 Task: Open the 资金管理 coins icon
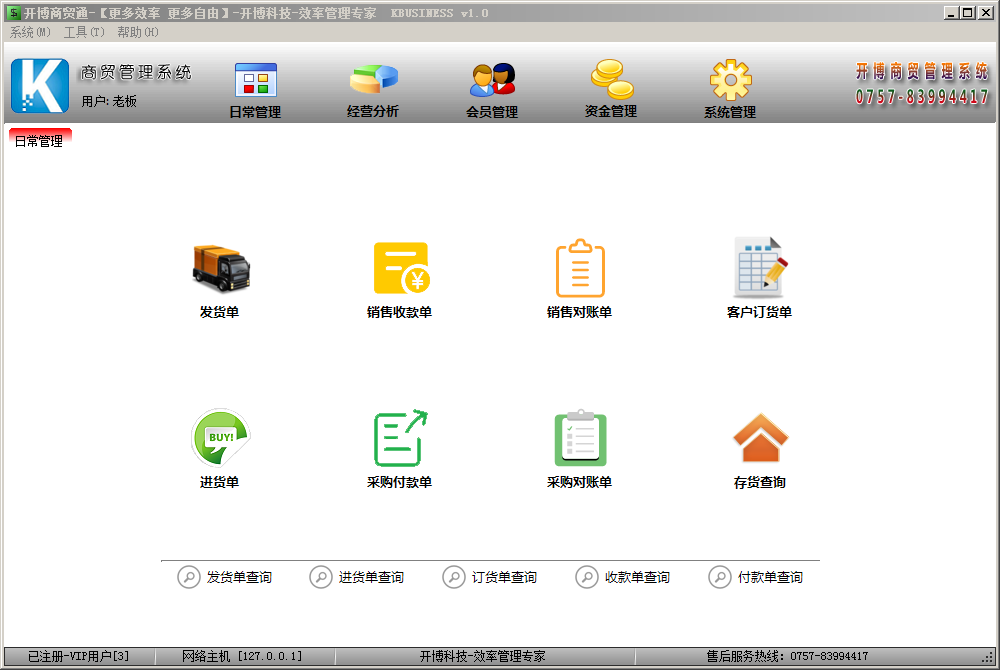click(x=612, y=79)
